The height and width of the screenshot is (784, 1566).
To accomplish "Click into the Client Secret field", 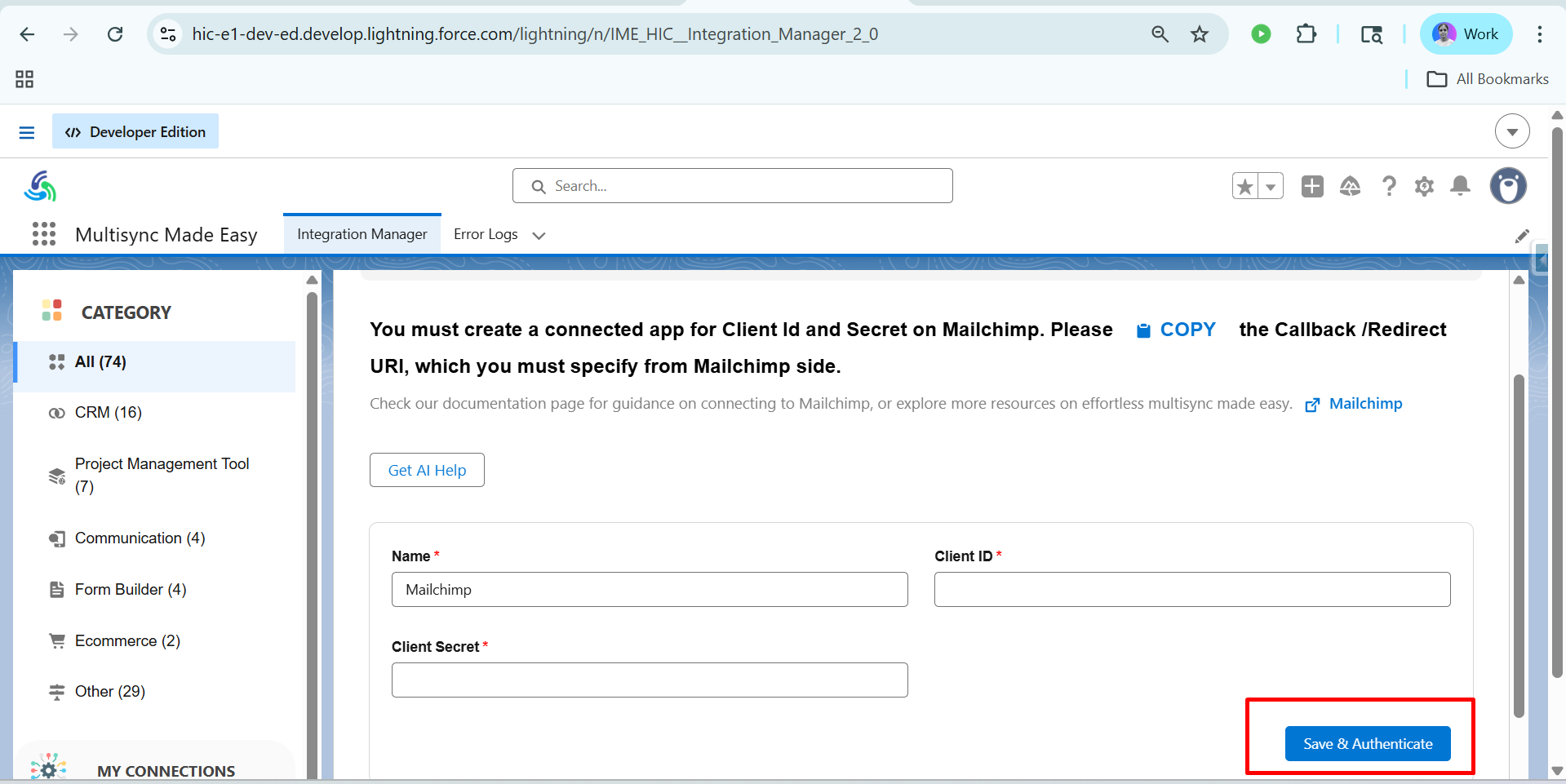I will coord(650,680).
